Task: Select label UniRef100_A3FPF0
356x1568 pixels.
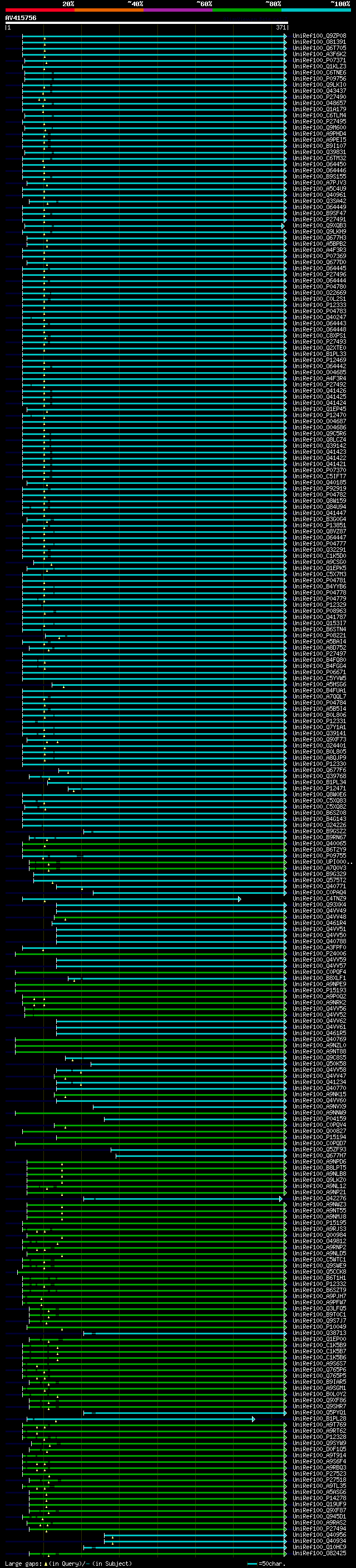Action: [319, 947]
